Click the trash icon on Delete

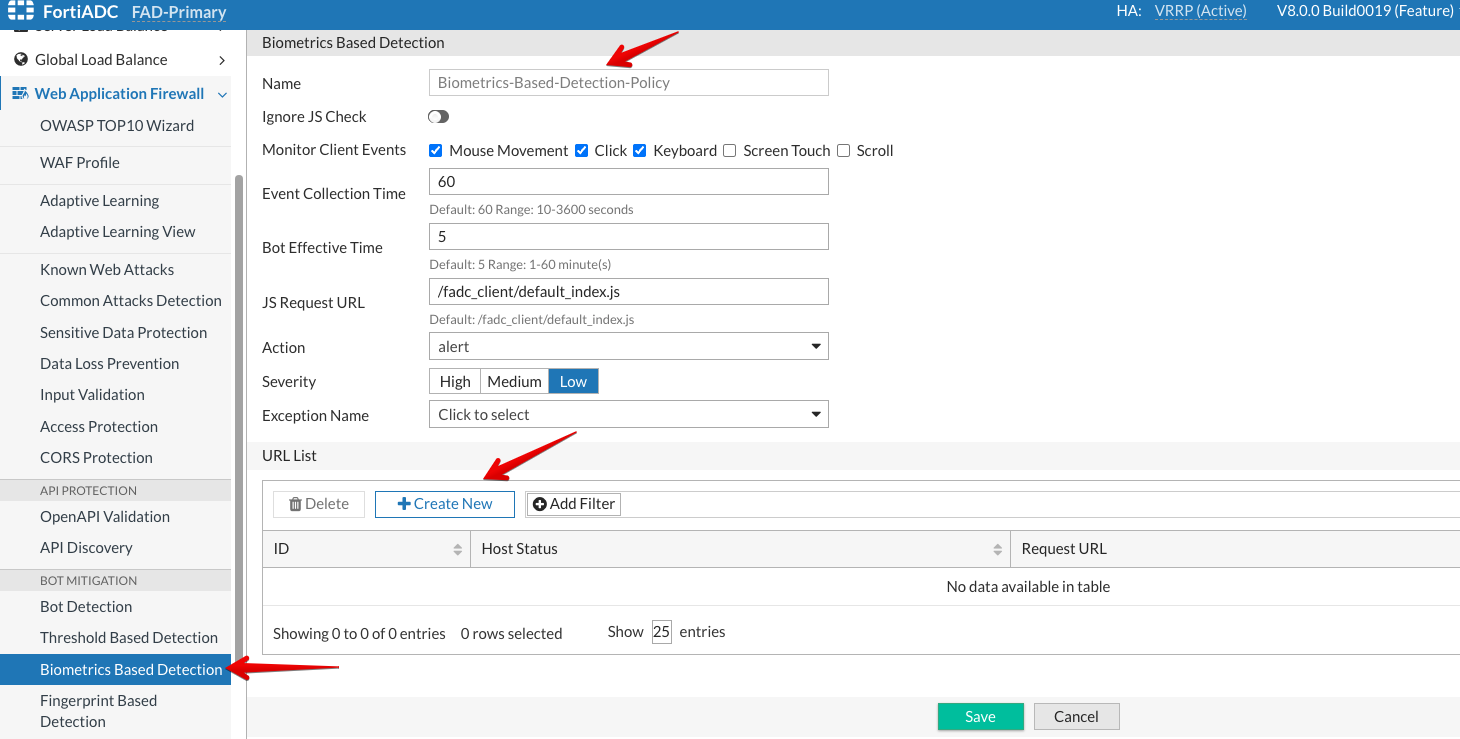[295, 504]
